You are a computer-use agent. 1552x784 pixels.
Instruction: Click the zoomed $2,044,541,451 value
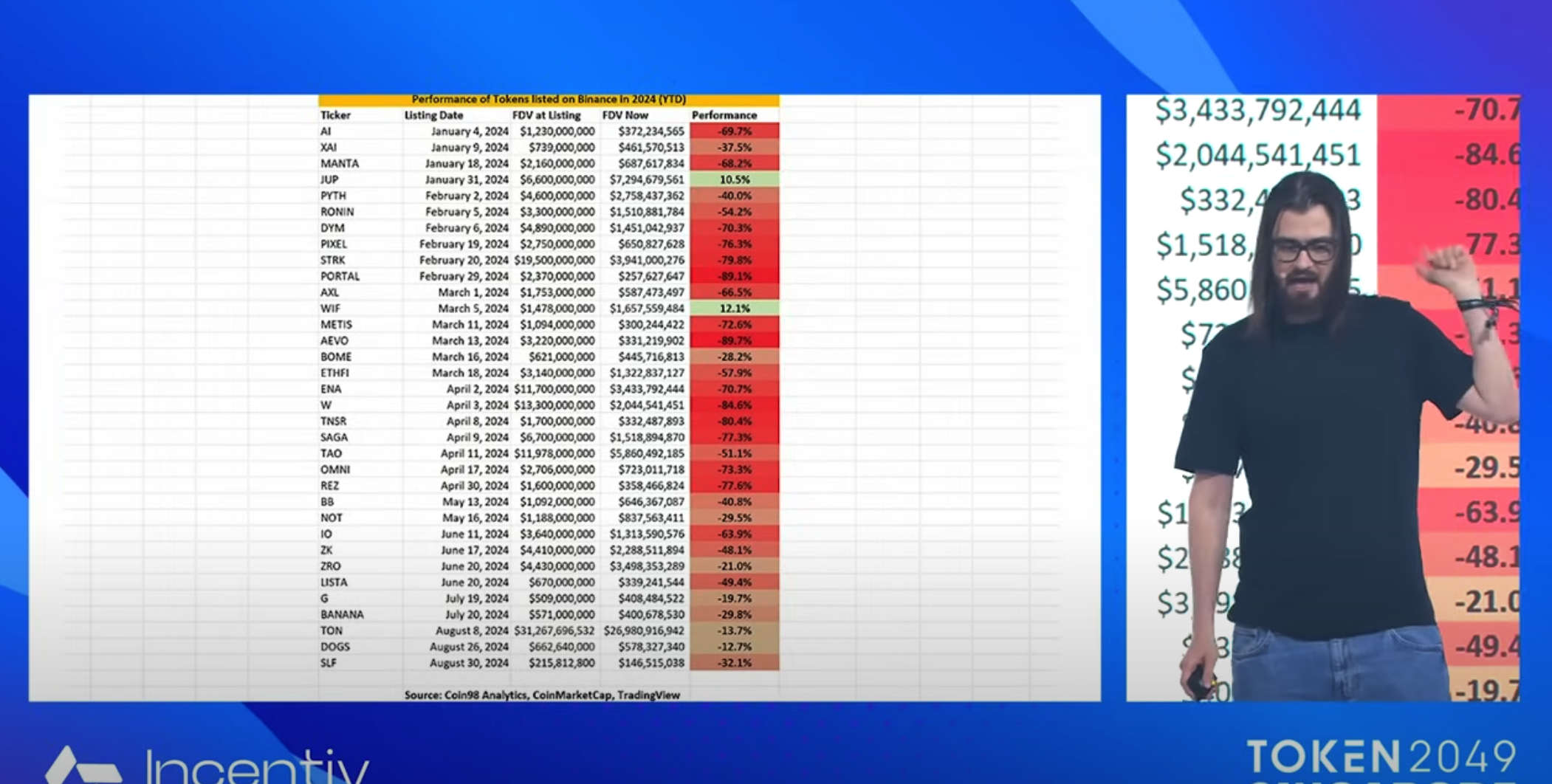1257,156
